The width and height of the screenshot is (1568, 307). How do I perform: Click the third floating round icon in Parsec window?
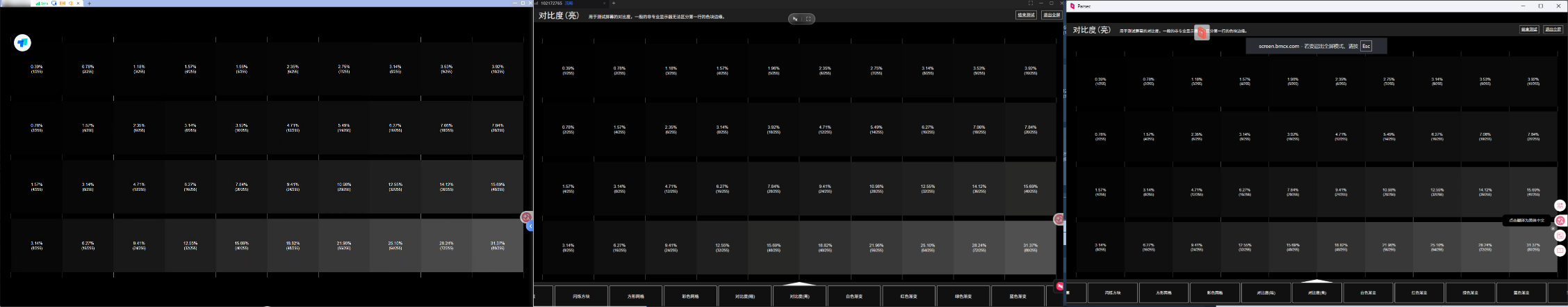coord(1560,235)
